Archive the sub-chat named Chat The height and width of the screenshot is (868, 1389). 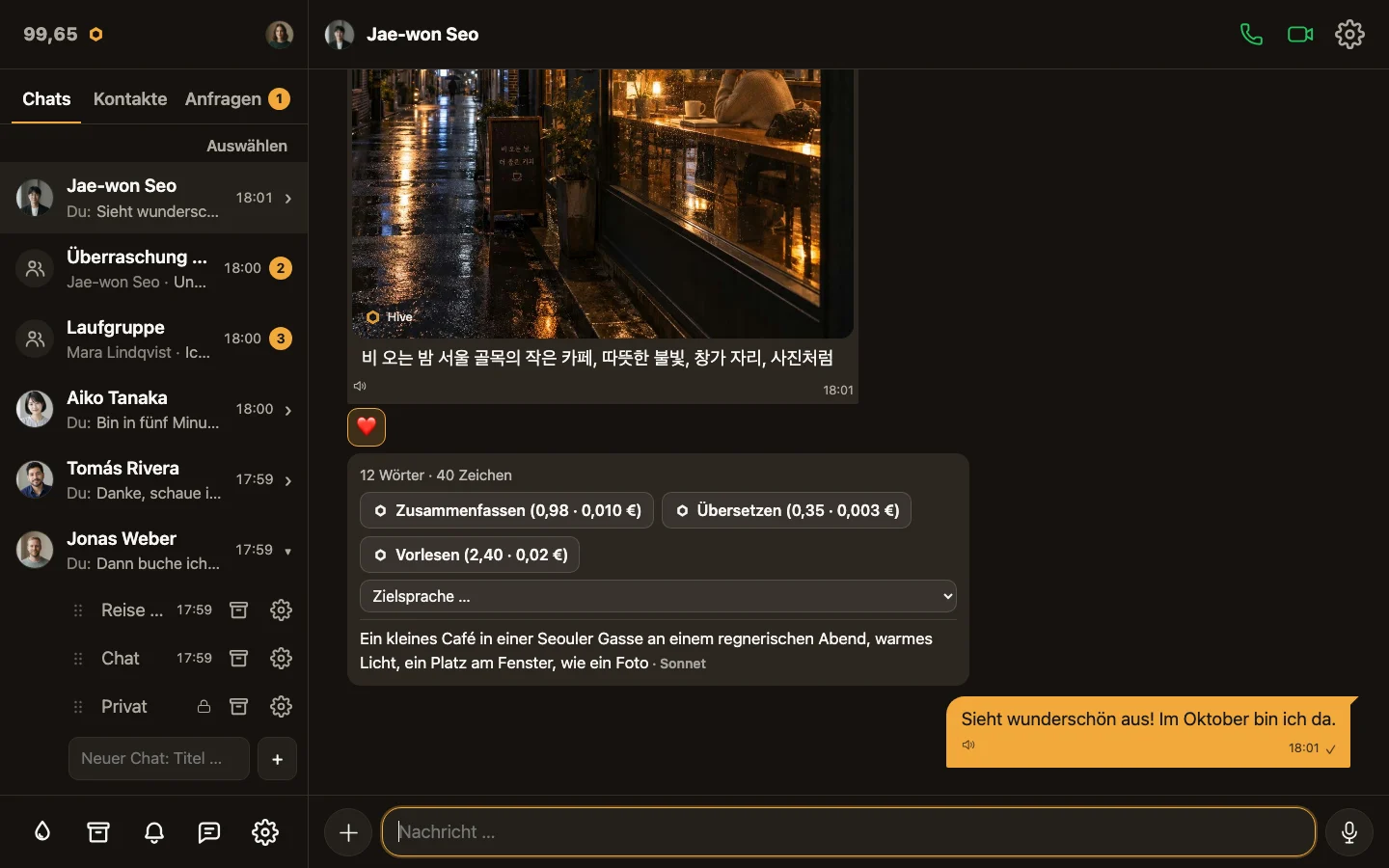coord(239,658)
